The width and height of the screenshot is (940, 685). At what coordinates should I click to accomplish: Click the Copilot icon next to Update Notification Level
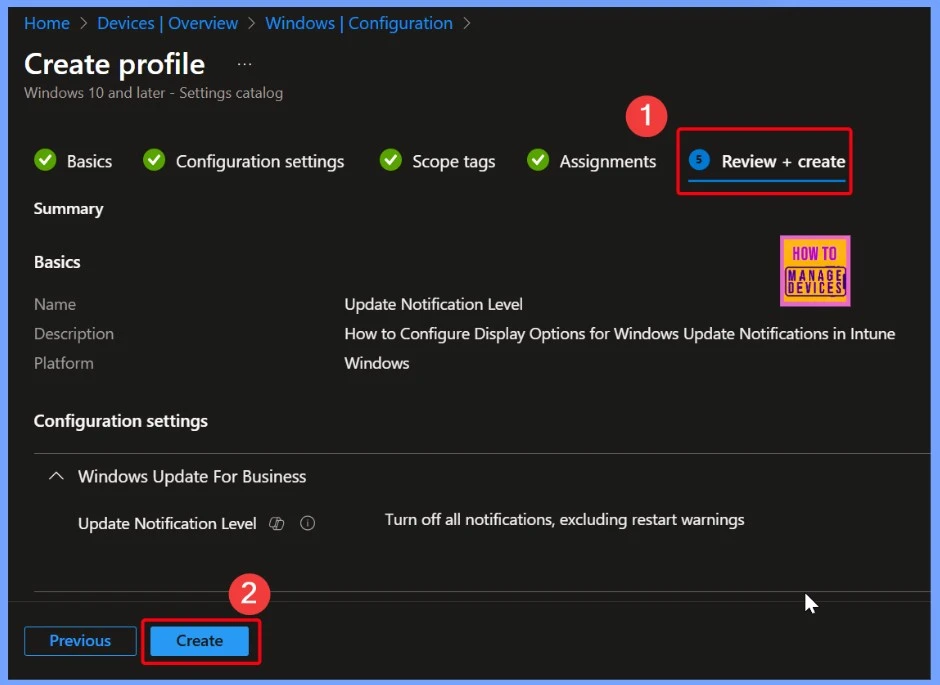(276, 523)
